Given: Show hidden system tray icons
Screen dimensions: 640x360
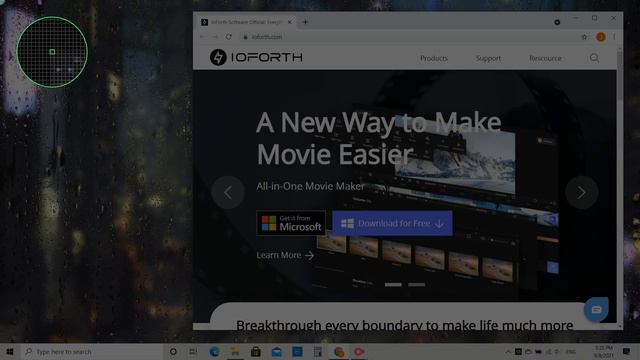Looking at the screenshot, I should [508, 351].
